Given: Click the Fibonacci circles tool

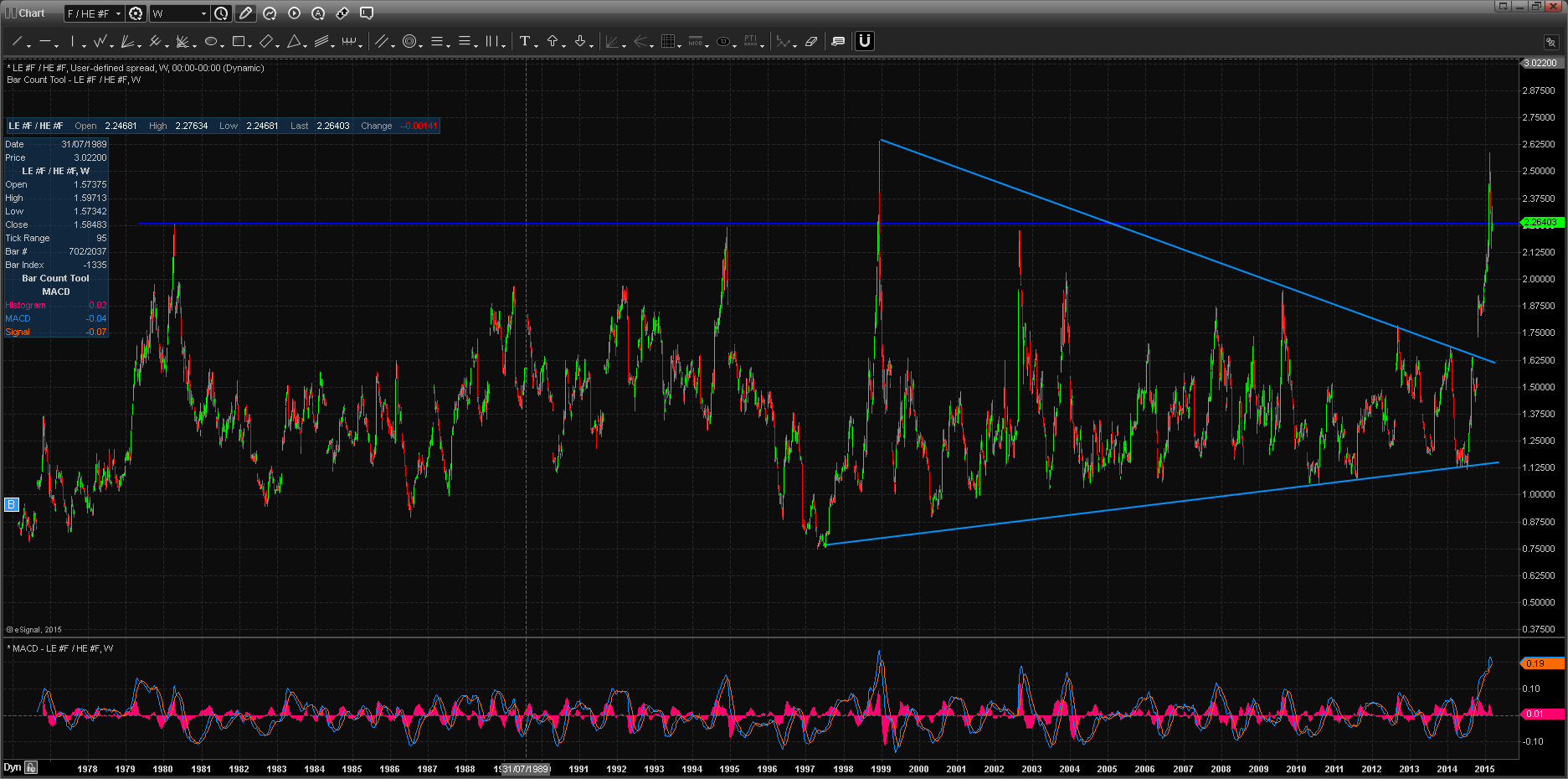Looking at the screenshot, I should click(409, 41).
